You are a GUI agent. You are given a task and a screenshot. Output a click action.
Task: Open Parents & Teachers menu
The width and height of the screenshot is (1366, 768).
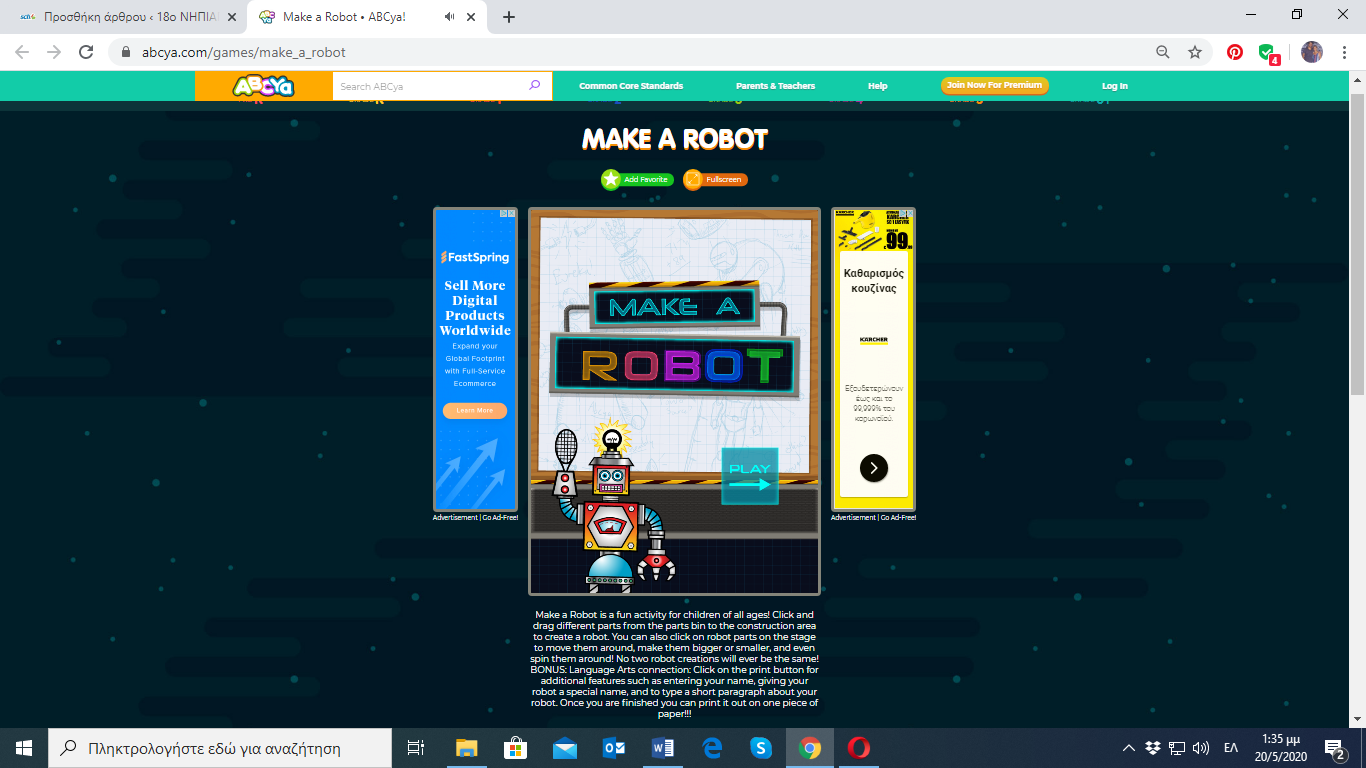775,86
